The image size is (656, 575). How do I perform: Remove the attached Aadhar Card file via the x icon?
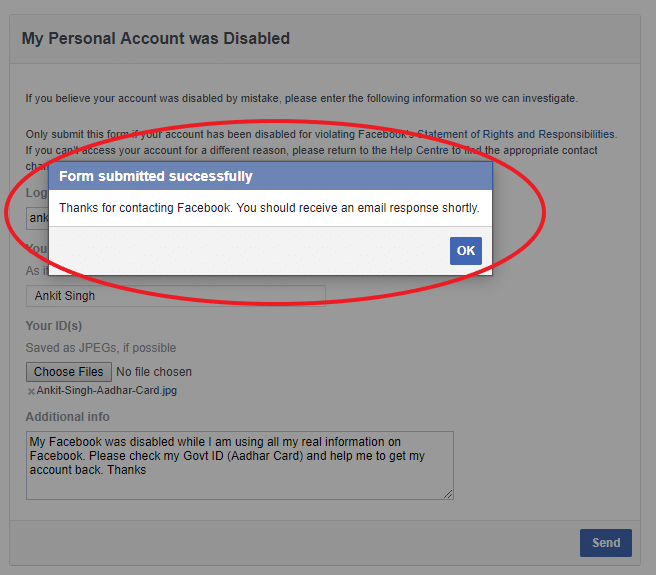(x=31, y=391)
